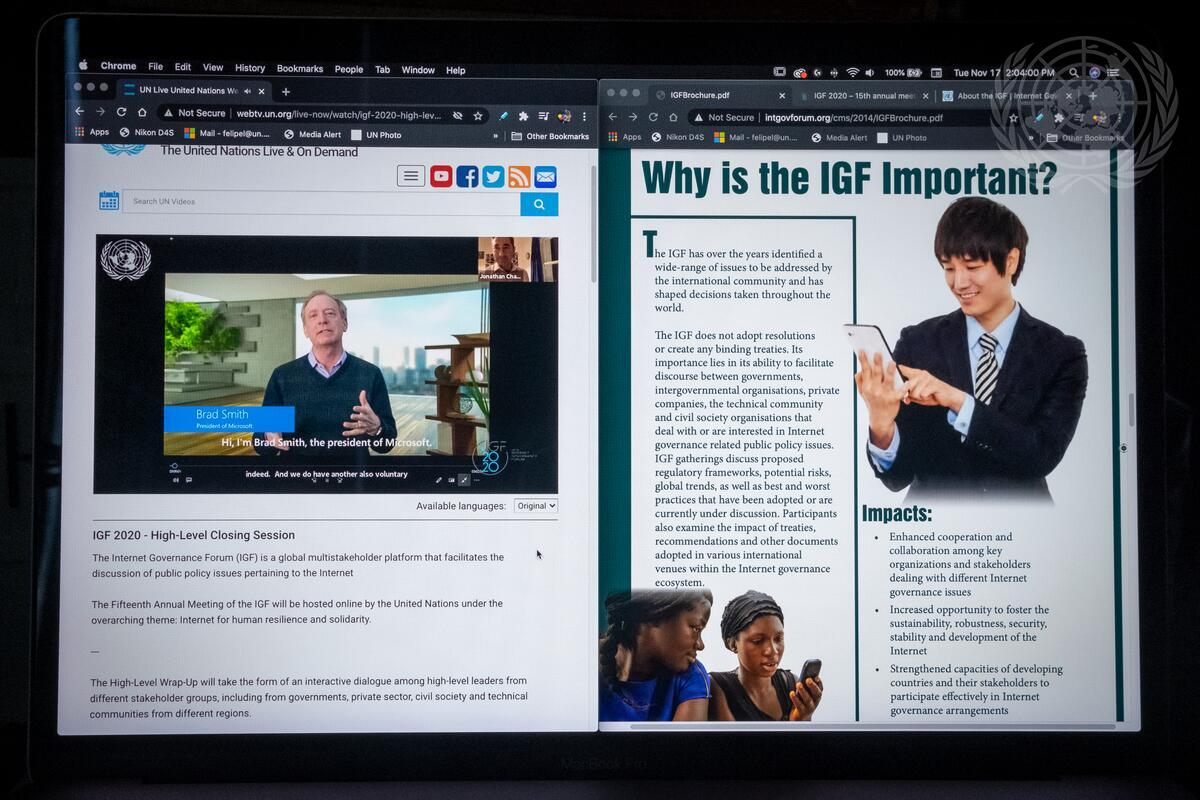Mute the UN Live tab audio
The height and width of the screenshot is (800, 1200).
coord(247,91)
